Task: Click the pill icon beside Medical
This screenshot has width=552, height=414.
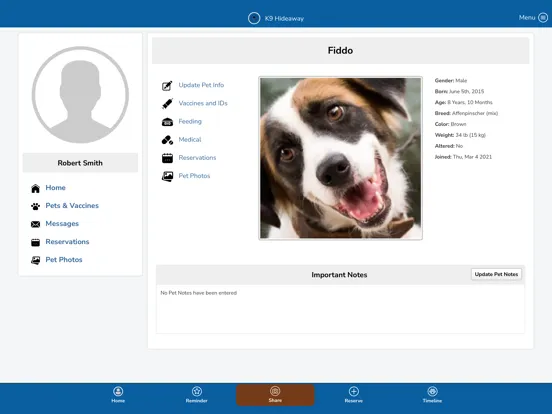Action: (x=167, y=140)
